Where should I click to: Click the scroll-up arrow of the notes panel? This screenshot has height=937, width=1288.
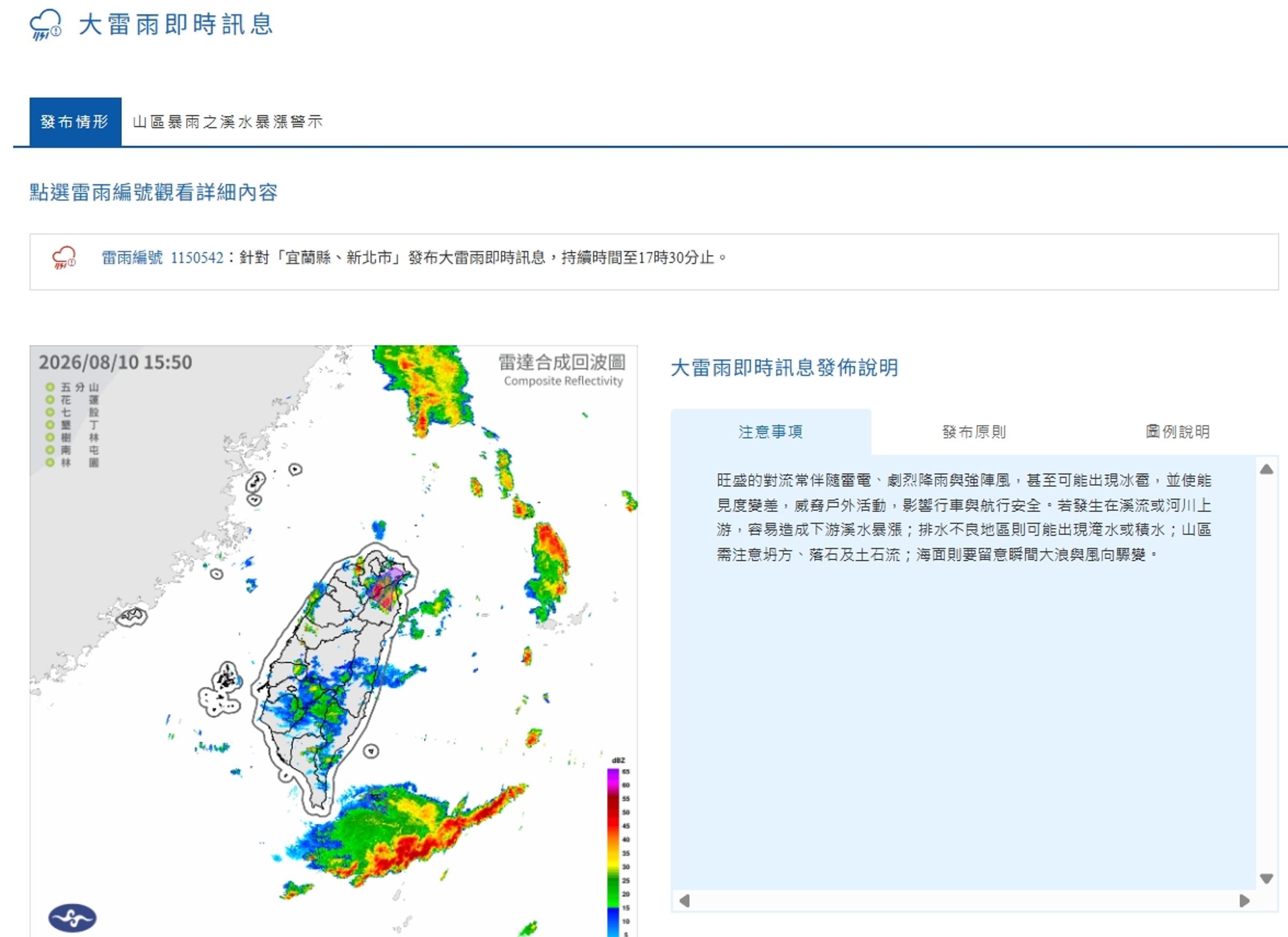(1267, 469)
